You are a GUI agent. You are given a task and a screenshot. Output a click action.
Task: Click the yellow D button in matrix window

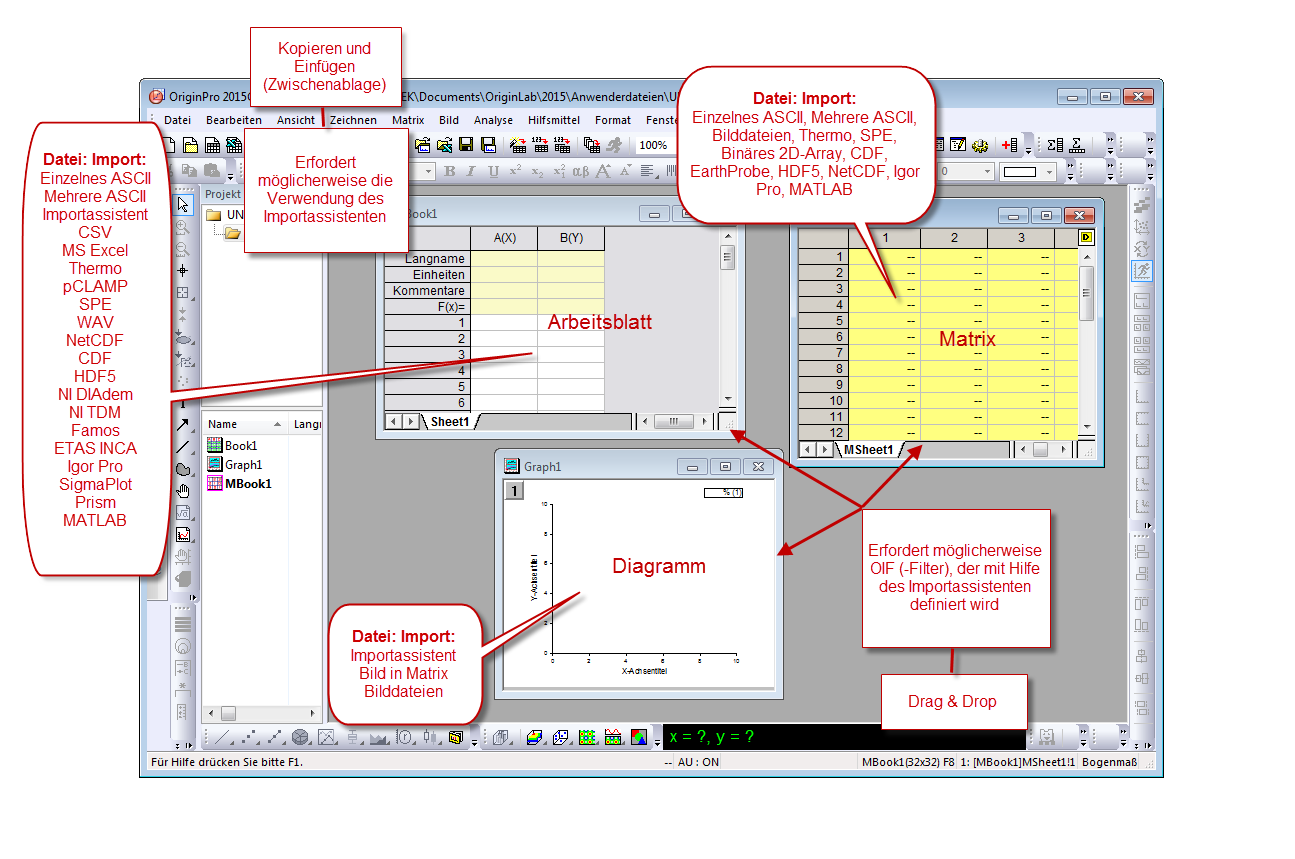coord(1086,238)
